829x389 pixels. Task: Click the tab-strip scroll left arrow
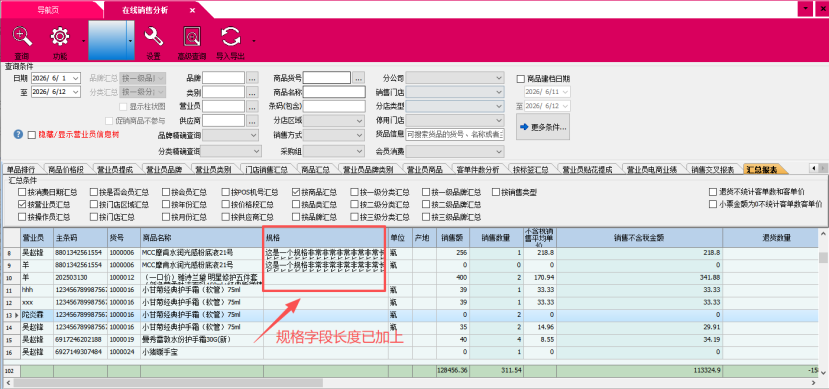pos(814,168)
